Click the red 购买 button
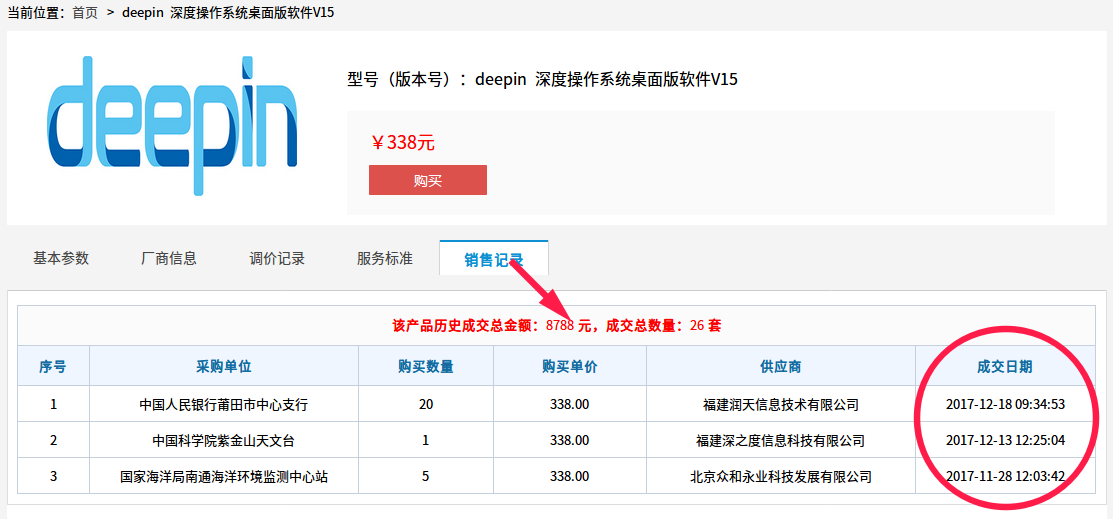Screen dimensions: 1113x519 (427, 180)
